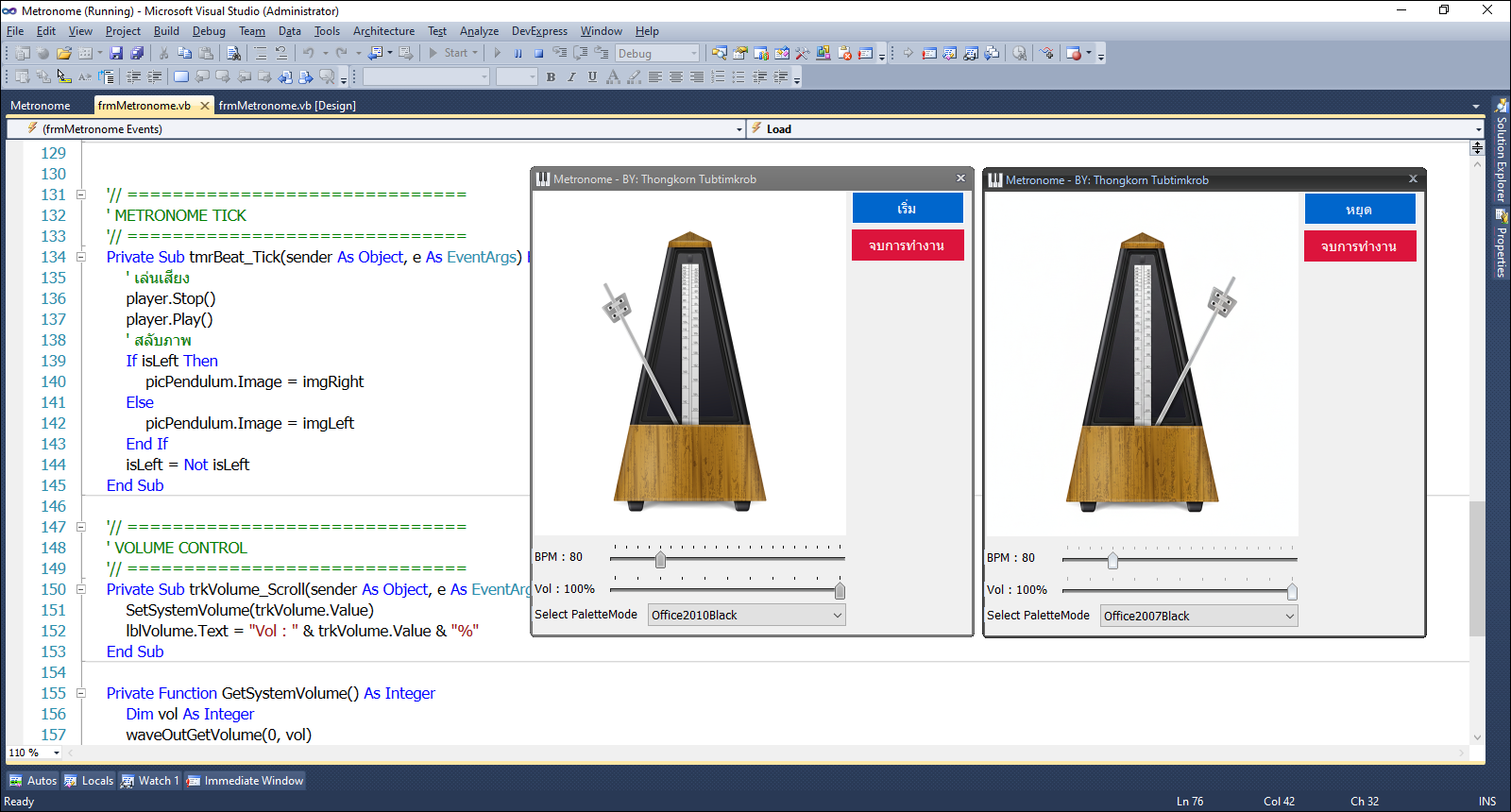Click the blue หยุด button
Screen dimensions: 1511x812
[x=1359, y=210]
